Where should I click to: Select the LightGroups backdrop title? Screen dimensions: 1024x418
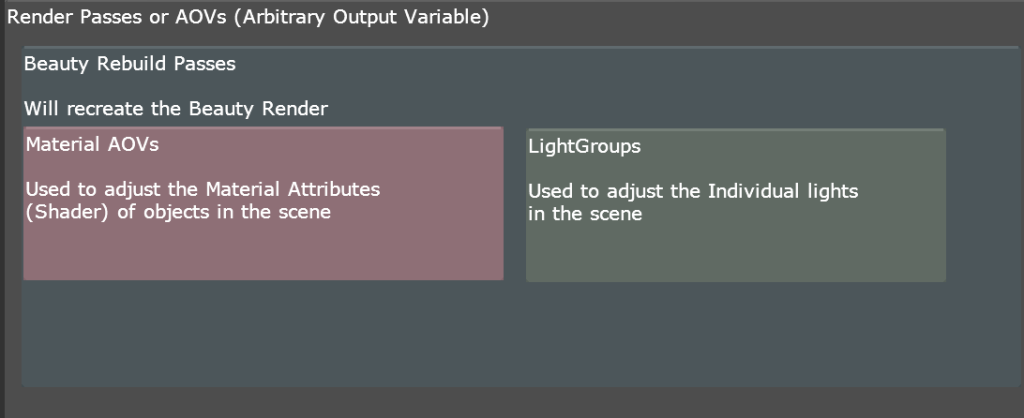[x=584, y=147]
